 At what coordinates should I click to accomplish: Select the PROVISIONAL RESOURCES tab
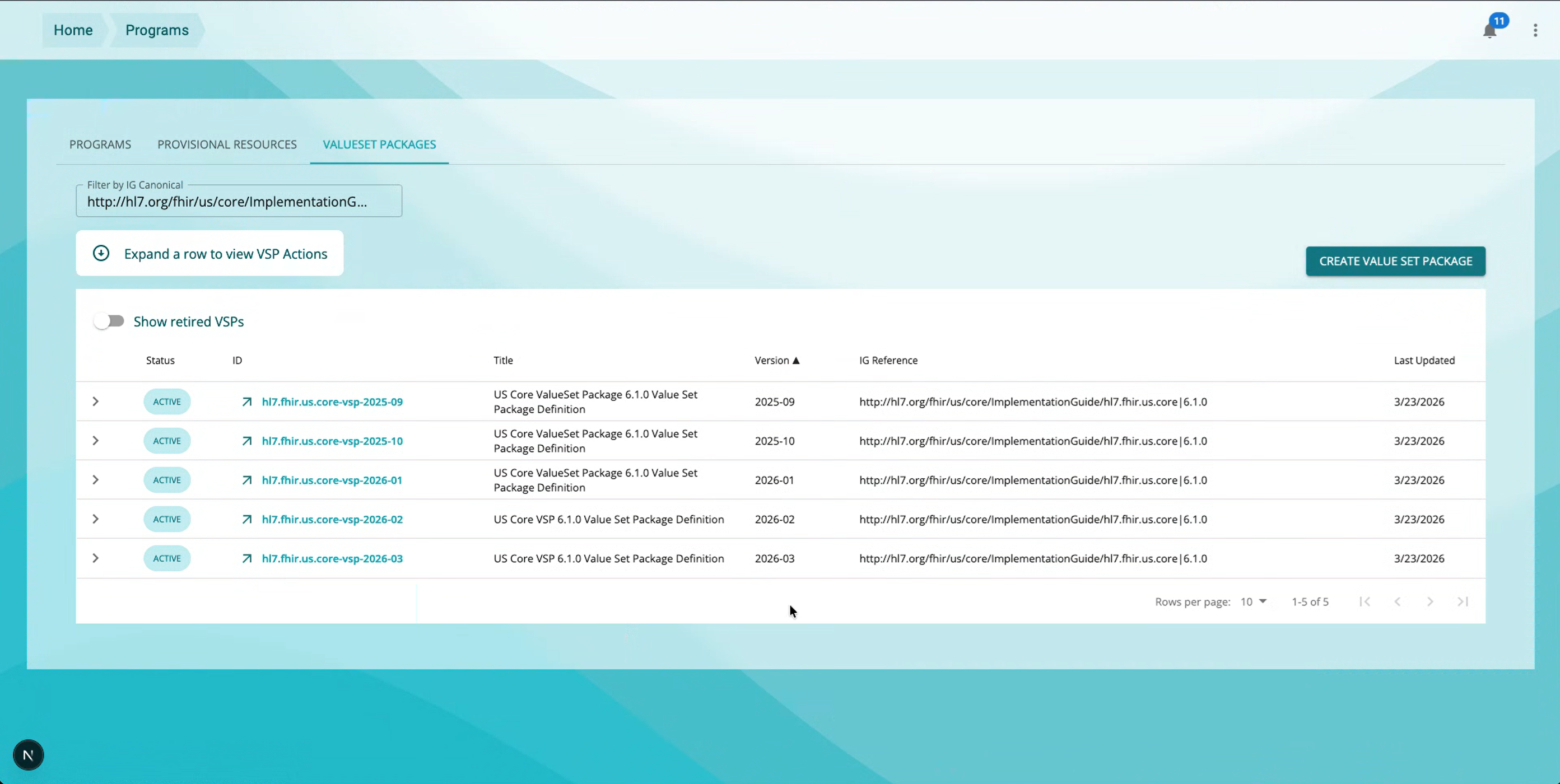(226, 144)
